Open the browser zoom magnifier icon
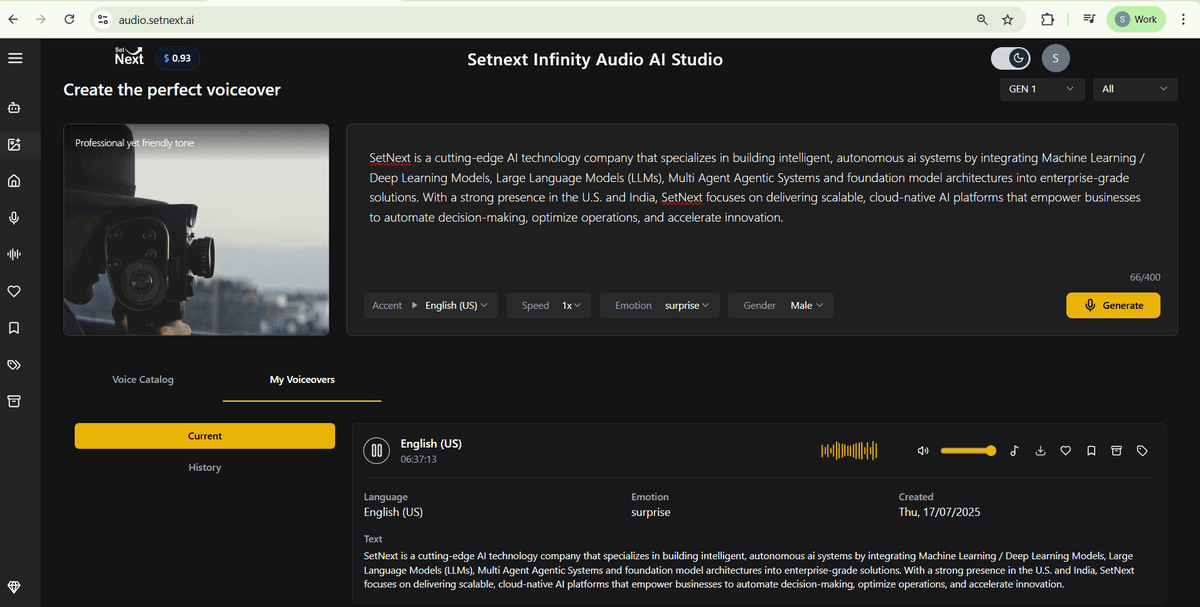 pos(982,19)
